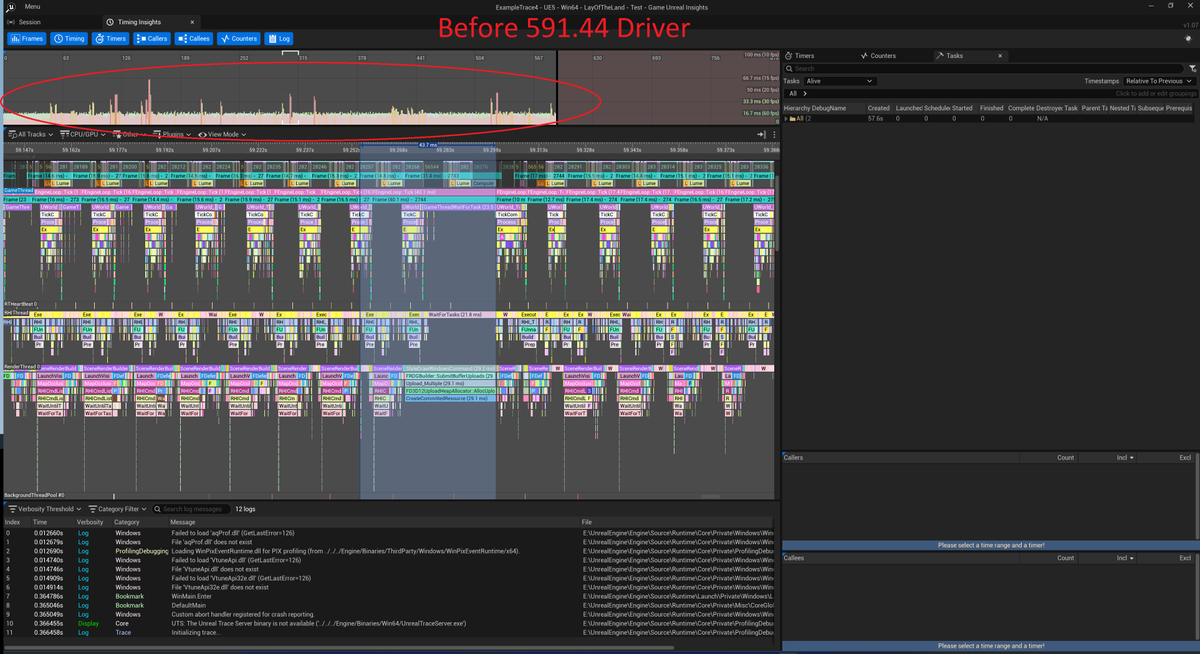The height and width of the screenshot is (654, 1200).
Task: Click the GameThread track label
Action: pyautogui.click(x=17, y=190)
